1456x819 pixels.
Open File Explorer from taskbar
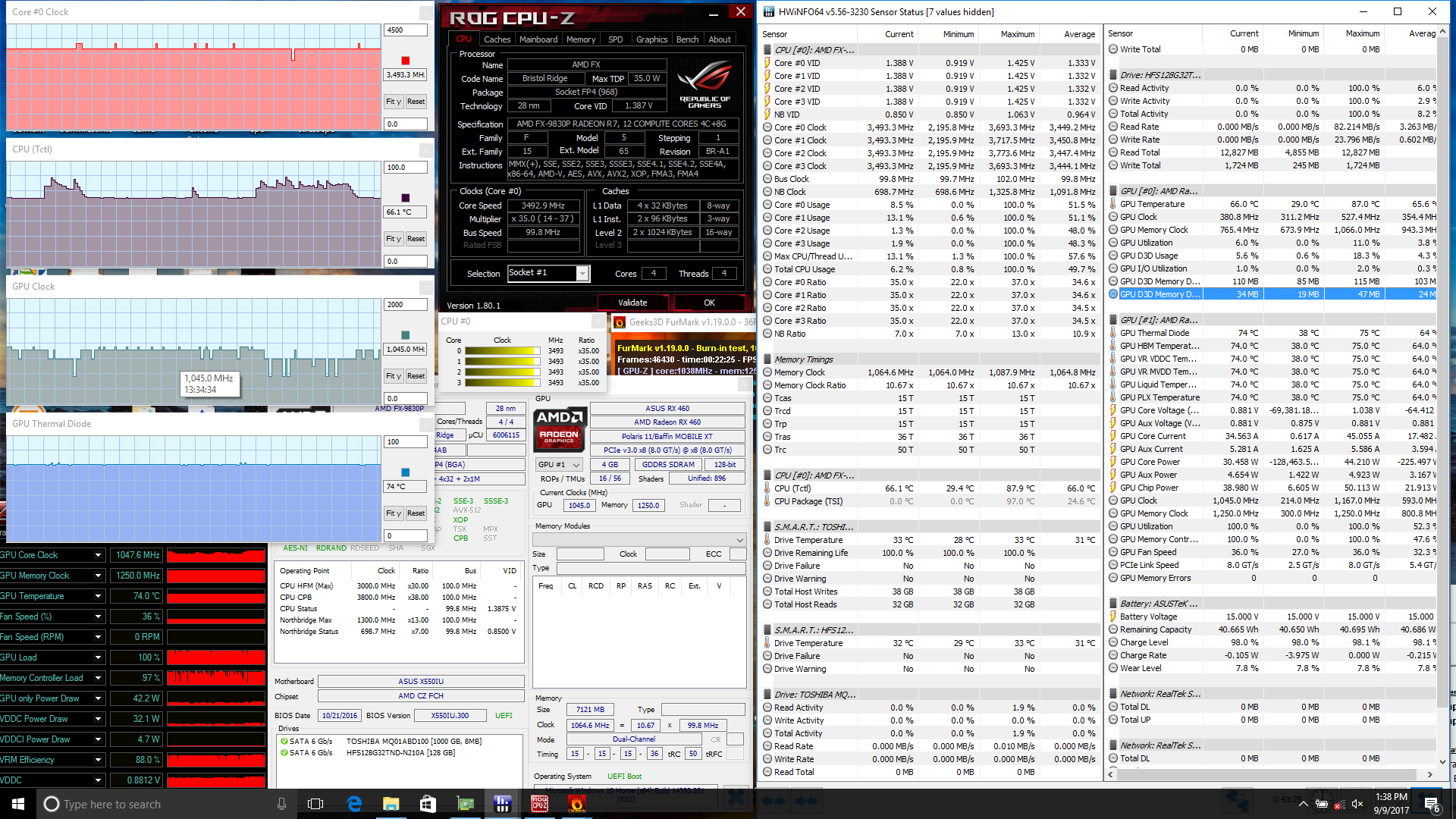tap(391, 804)
